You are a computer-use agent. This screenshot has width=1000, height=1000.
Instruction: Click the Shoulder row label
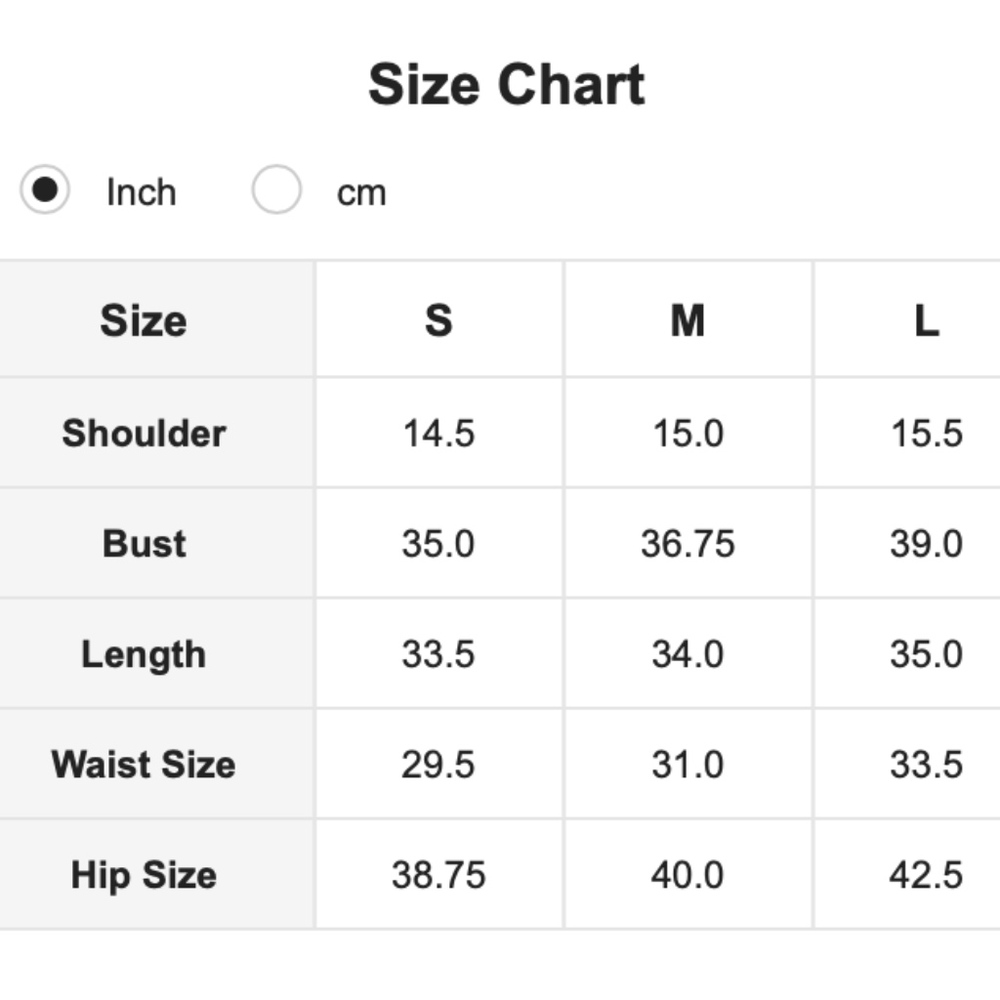click(x=144, y=433)
